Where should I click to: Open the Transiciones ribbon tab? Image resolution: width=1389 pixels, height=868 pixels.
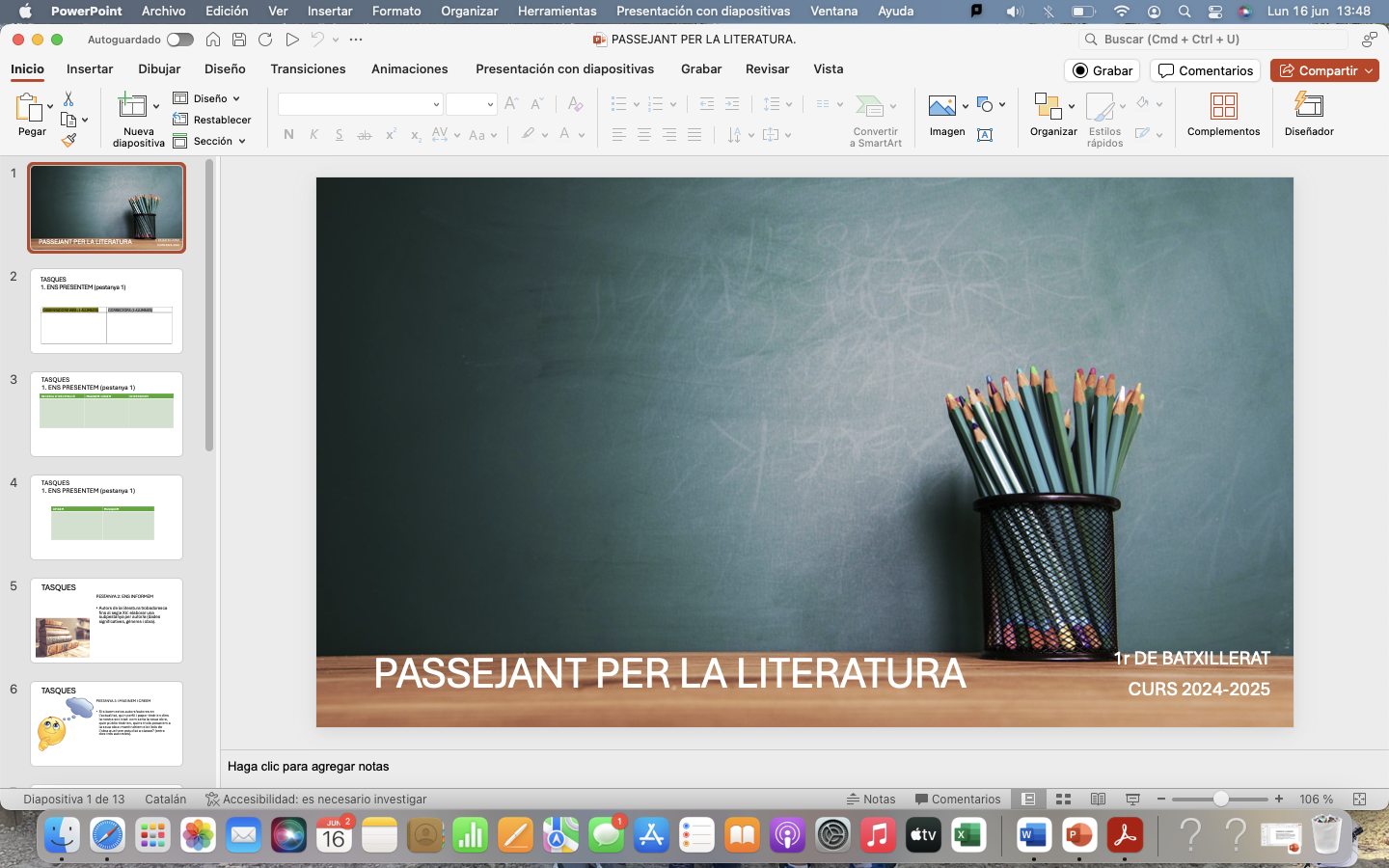tap(308, 69)
